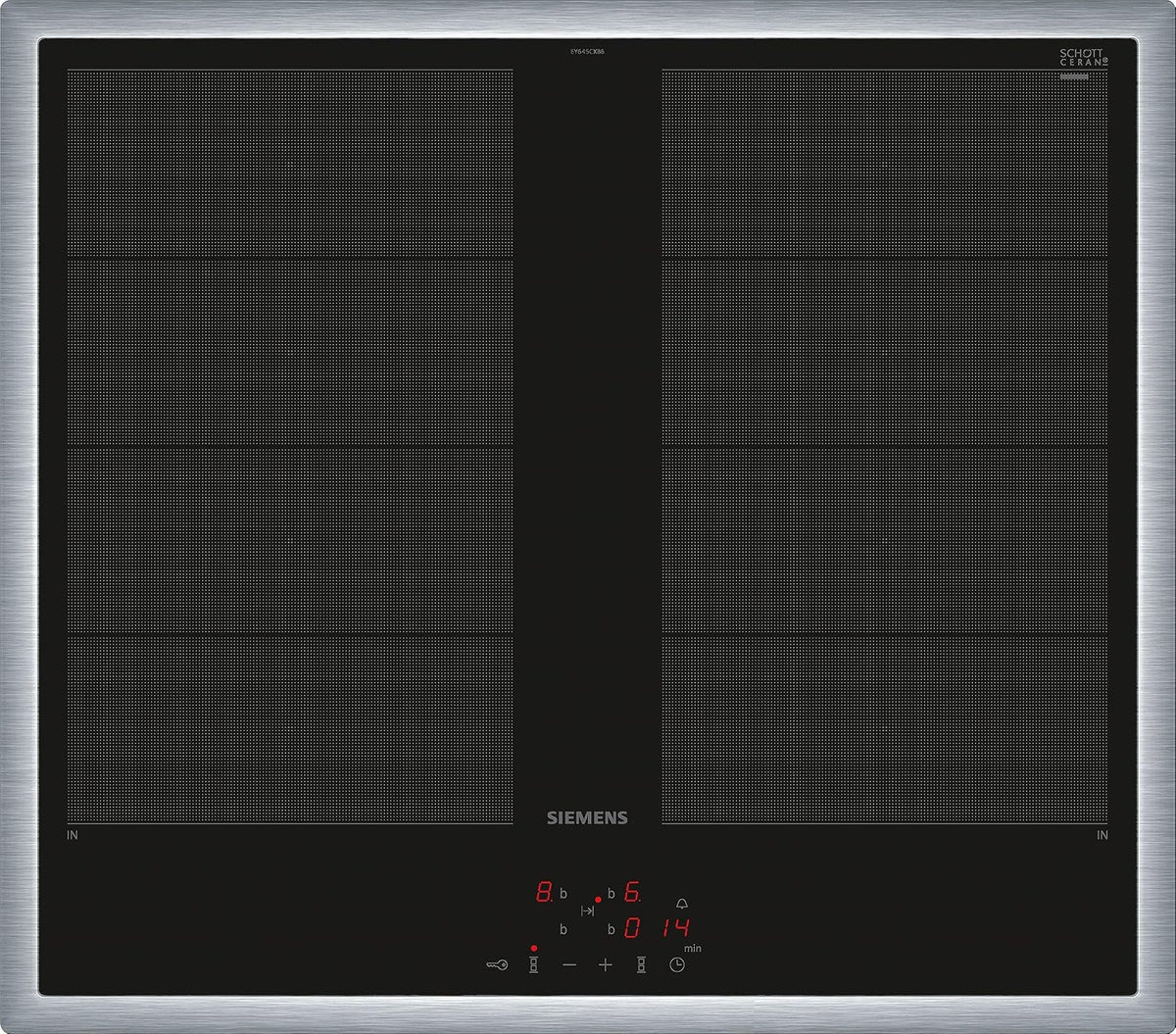The height and width of the screenshot is (1034, 1176).
Task: Tap the 'b' beside the red 8
Action: (x=563, y=894)
